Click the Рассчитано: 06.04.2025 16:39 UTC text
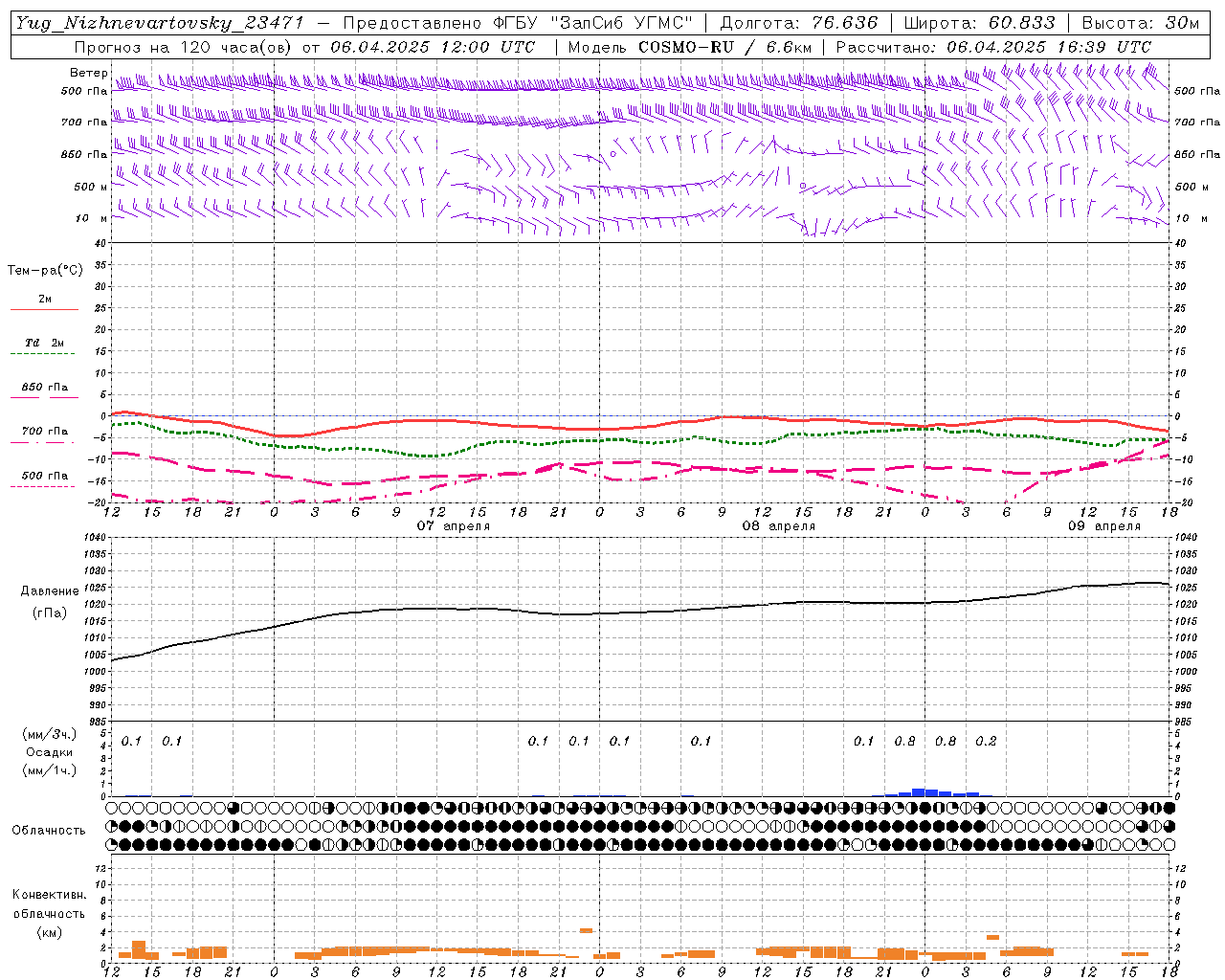Viewport: 1225px width, 980px height. pos(993,47)
